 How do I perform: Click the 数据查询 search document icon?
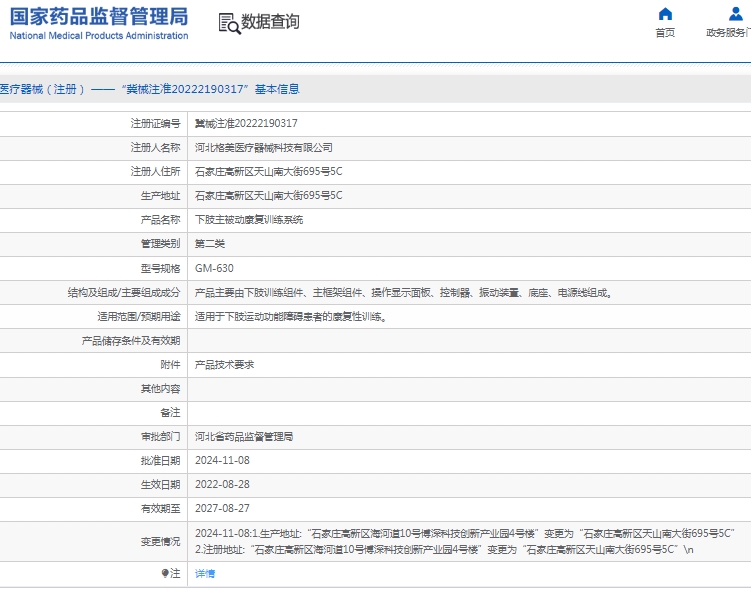pyautogui.click(x=229, y=23)
